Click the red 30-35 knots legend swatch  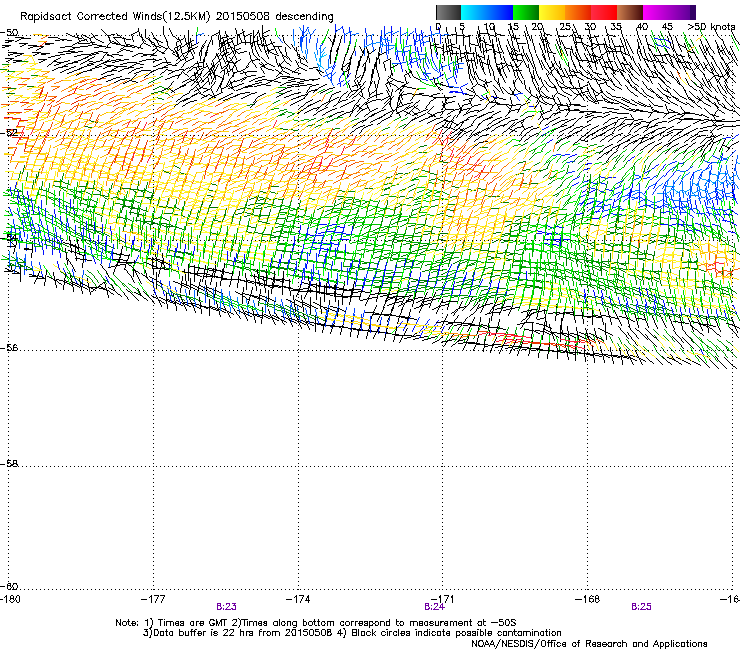pos(604,12)
